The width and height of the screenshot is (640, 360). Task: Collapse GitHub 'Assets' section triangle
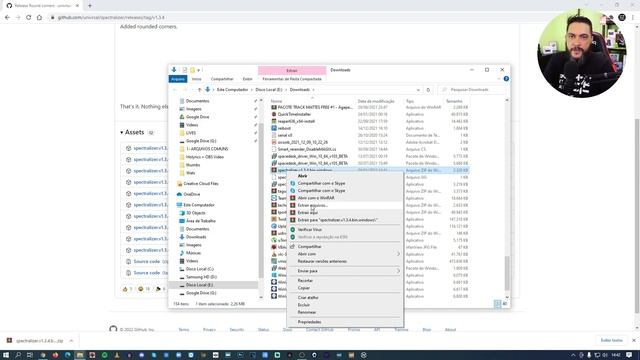[122, 132]
